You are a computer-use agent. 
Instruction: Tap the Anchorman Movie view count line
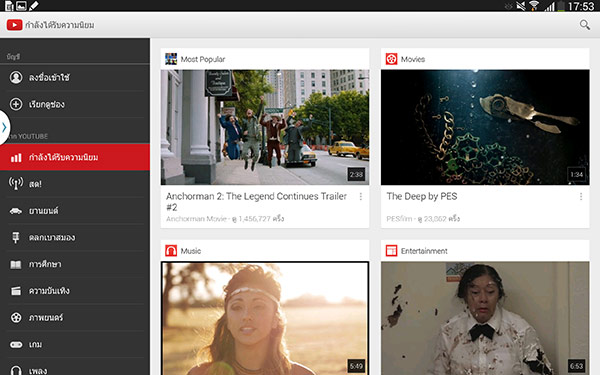point(225,219)
